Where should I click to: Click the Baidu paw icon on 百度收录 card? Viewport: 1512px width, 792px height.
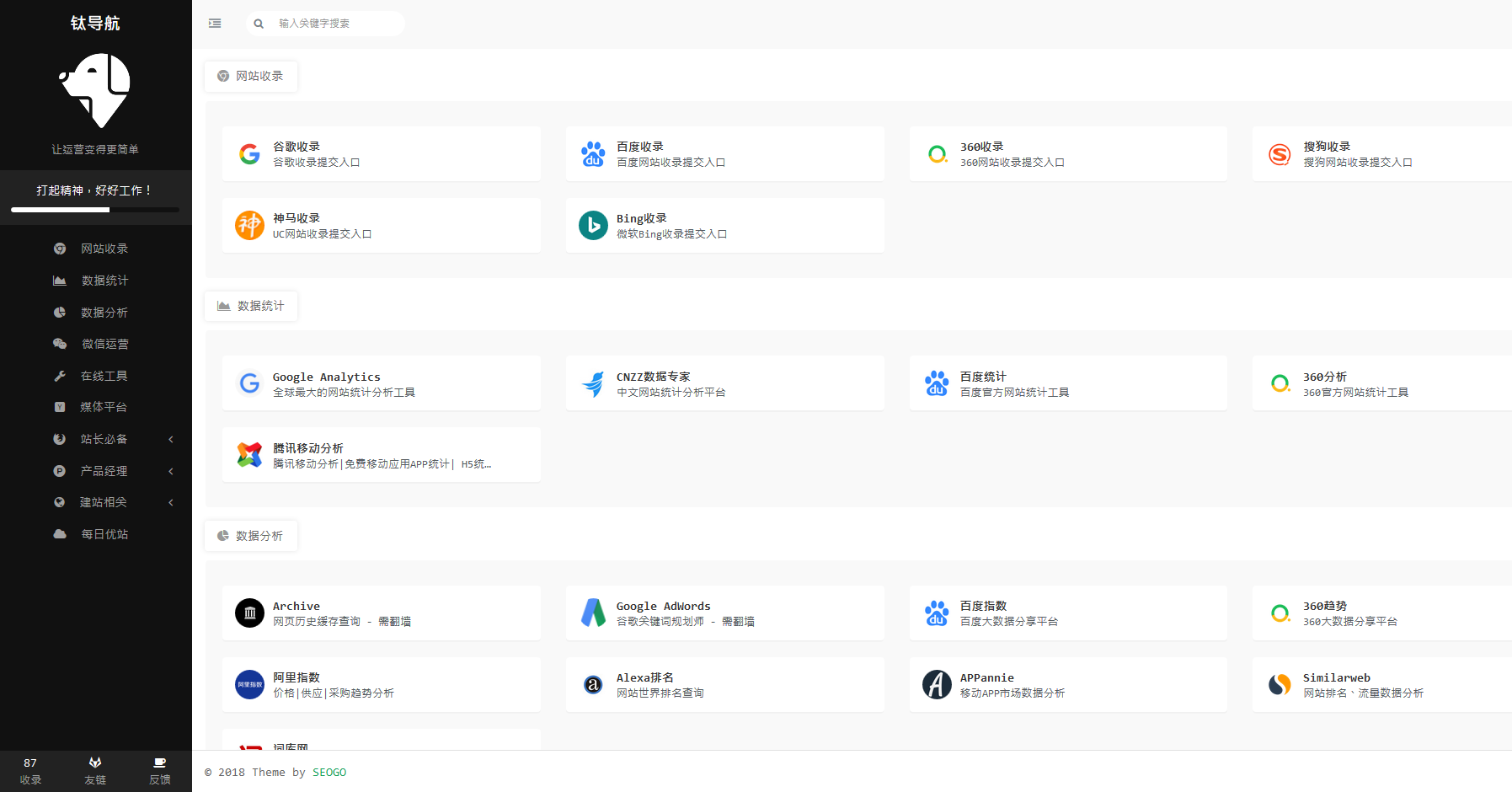[593, 154]
